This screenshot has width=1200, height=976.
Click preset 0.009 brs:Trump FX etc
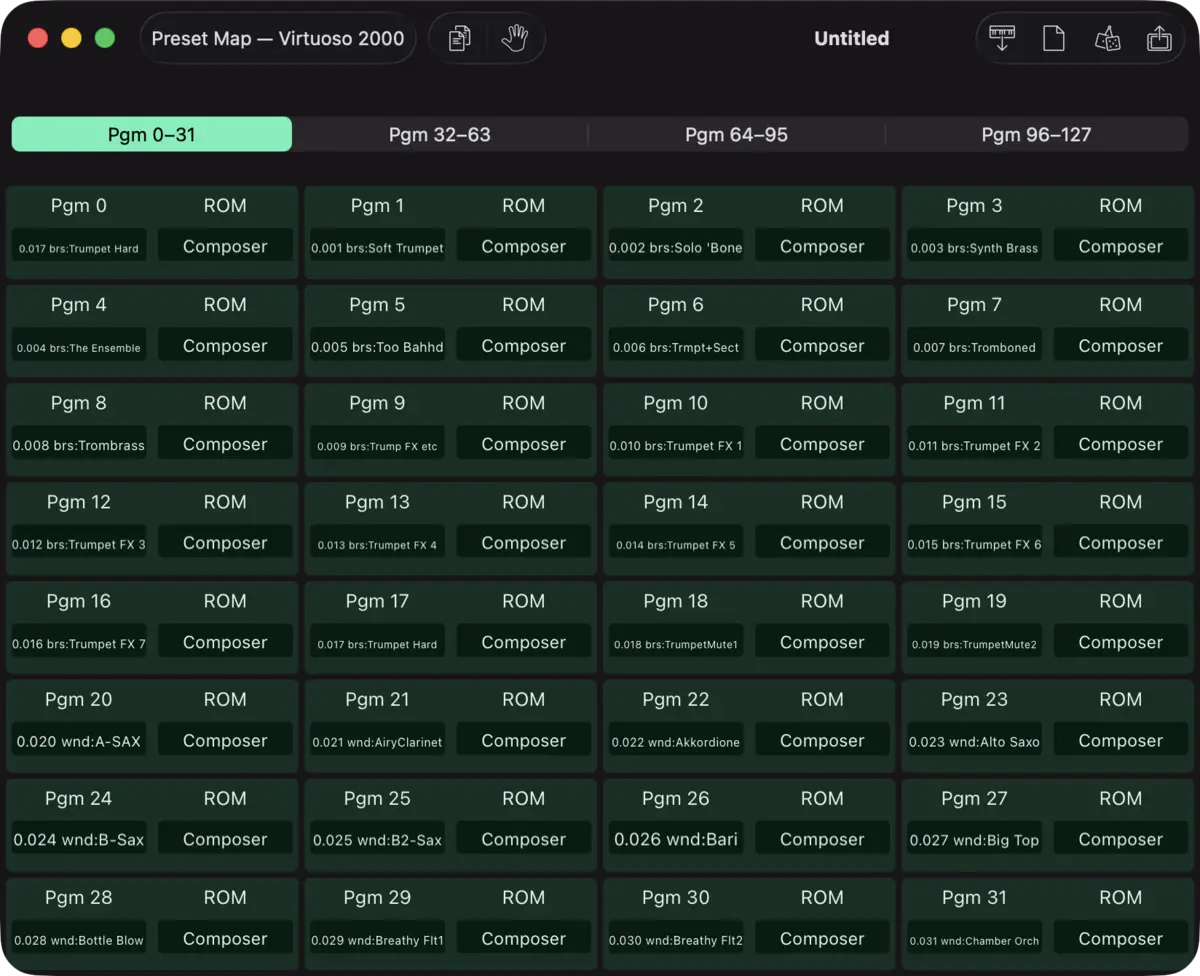click(377, 445)
